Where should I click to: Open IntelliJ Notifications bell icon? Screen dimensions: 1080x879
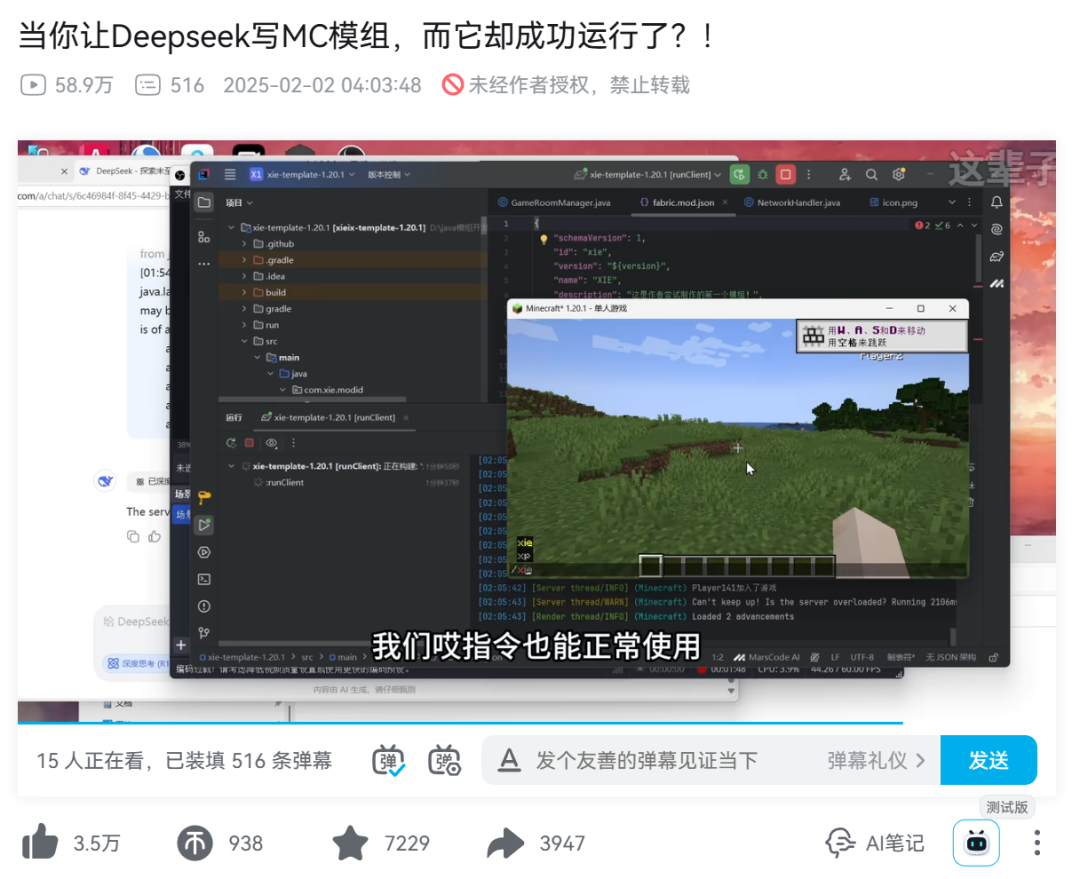click(997, 202)
